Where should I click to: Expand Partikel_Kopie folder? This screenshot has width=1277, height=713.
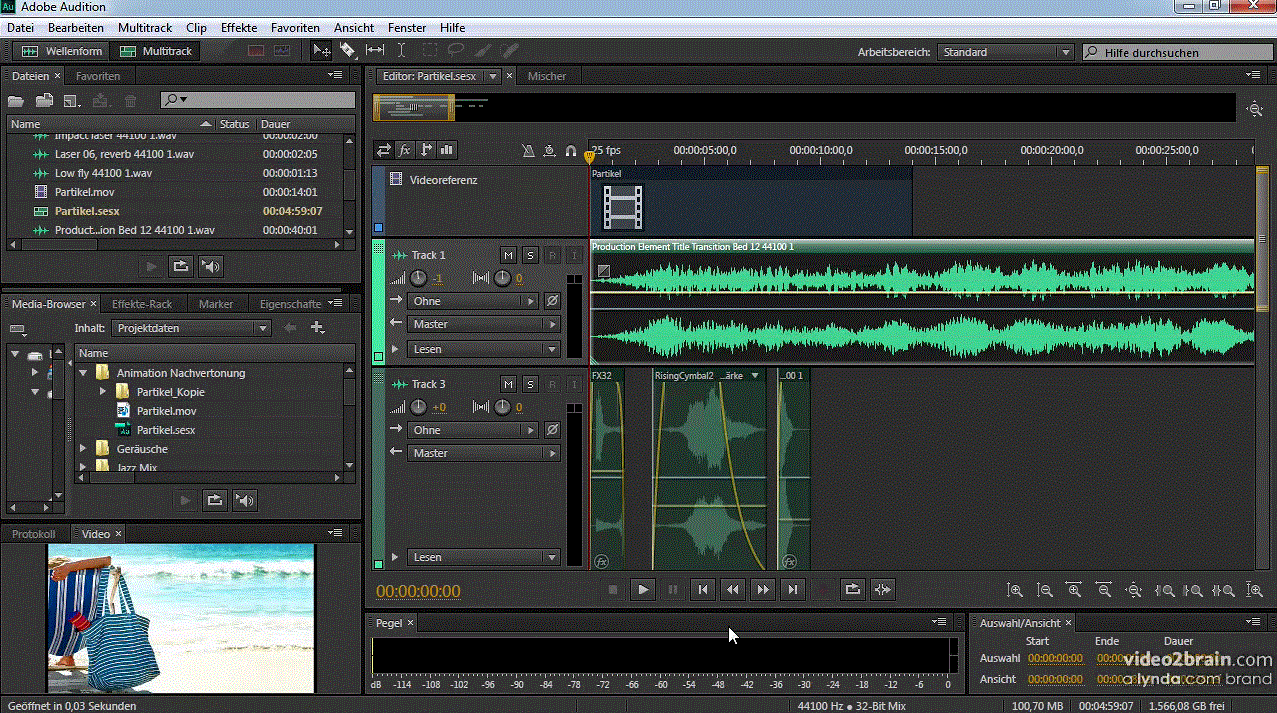tap(102, 392)
